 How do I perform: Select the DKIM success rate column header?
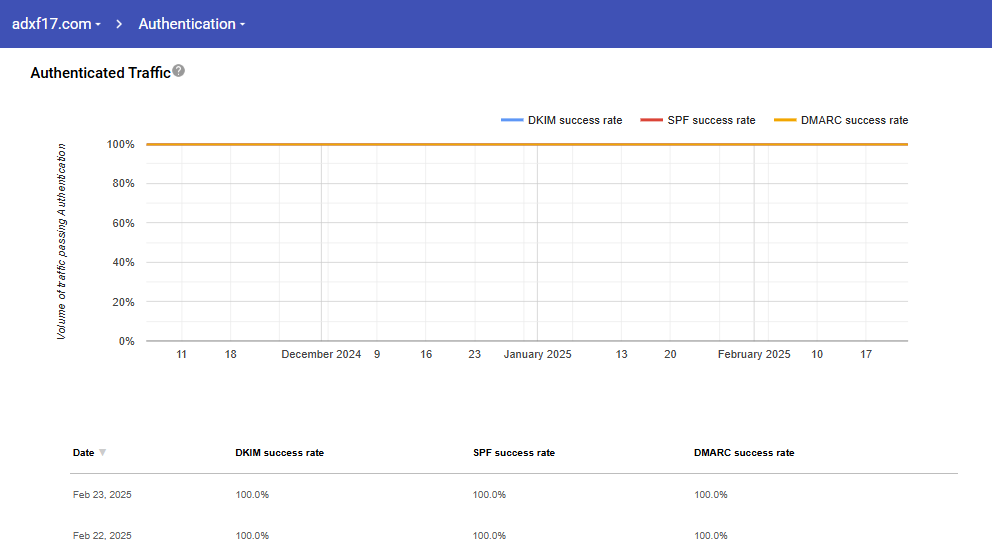(x=279, y=453)
